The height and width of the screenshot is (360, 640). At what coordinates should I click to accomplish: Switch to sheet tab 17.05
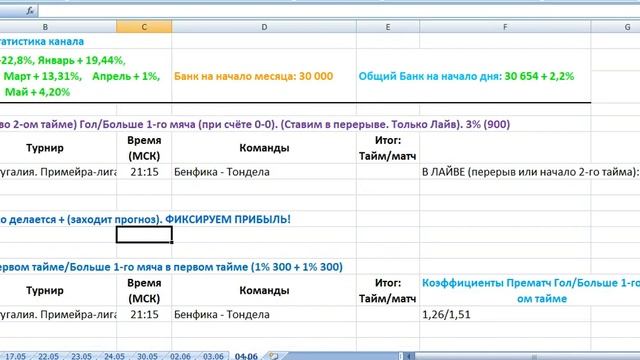coord(15,356)
